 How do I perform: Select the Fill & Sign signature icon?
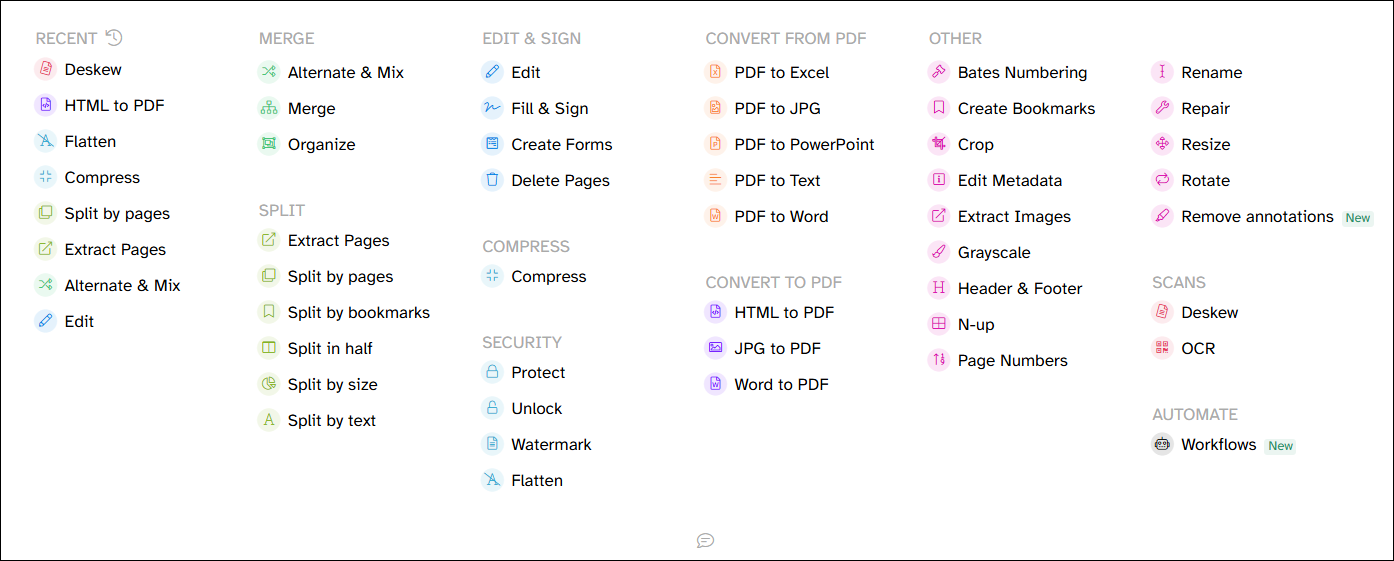(492, 108)
